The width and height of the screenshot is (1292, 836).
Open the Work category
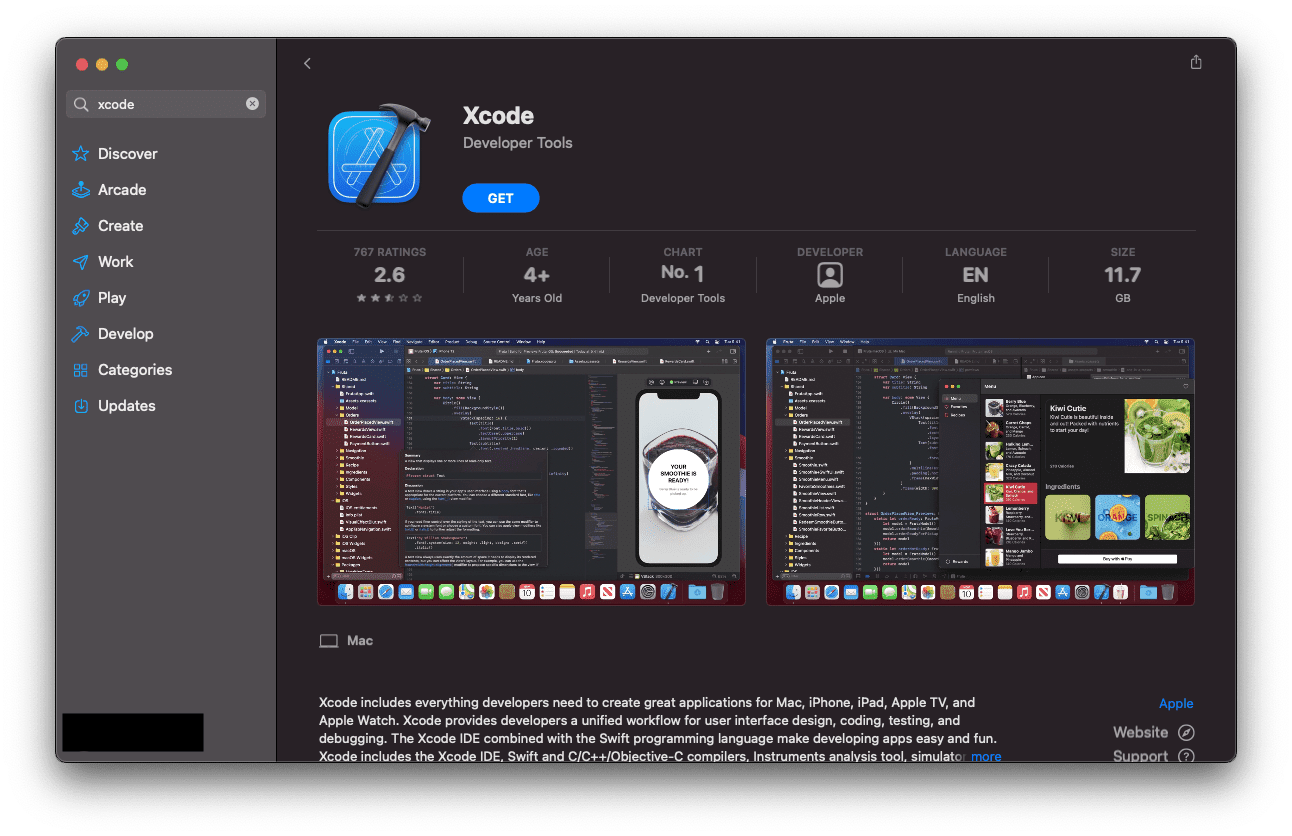[115, 262]
